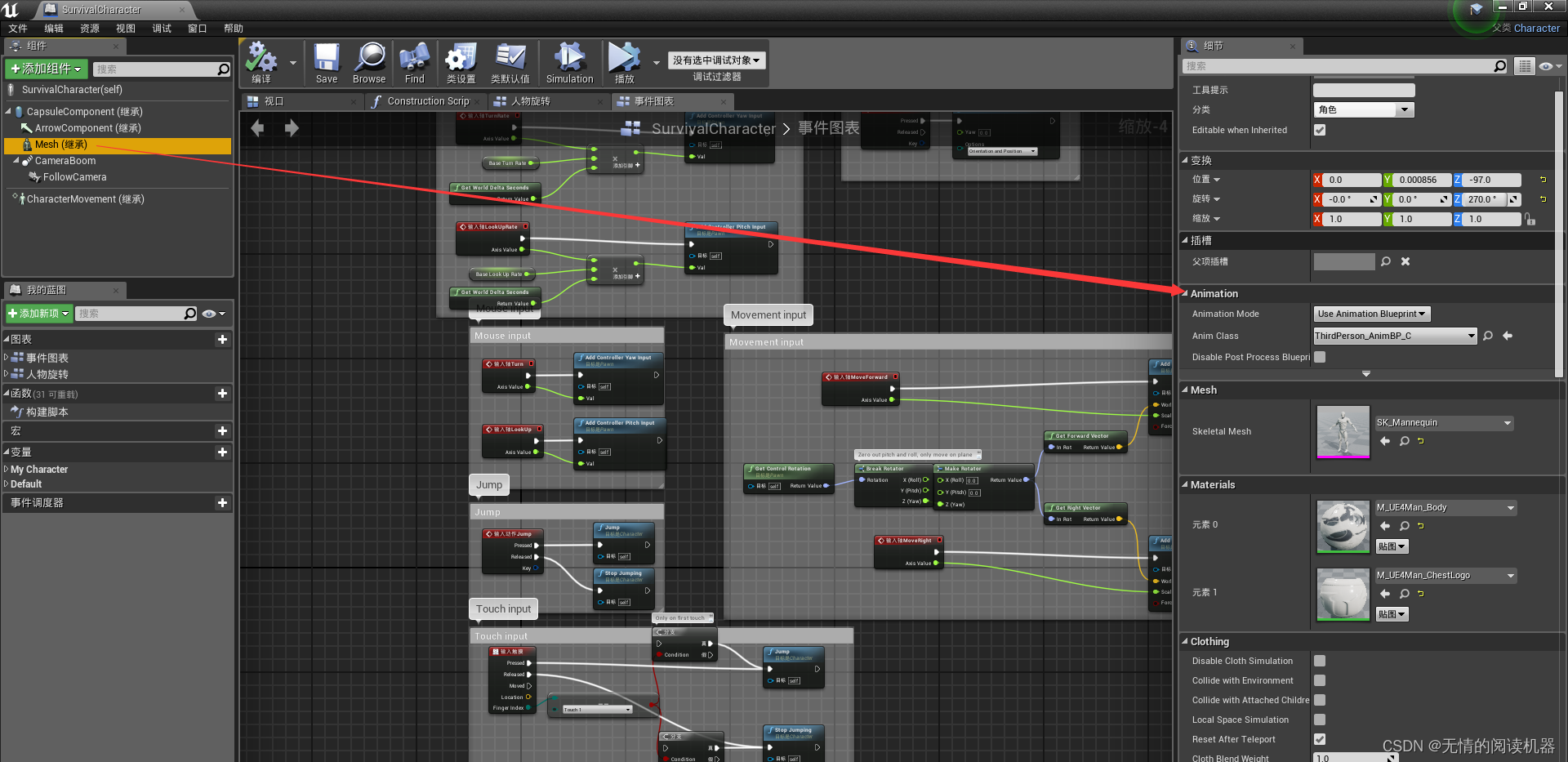Open M_UE4Man_ChestLogo material dropdown
The height and width of the screenshot is (762, 1568).
1446,575
